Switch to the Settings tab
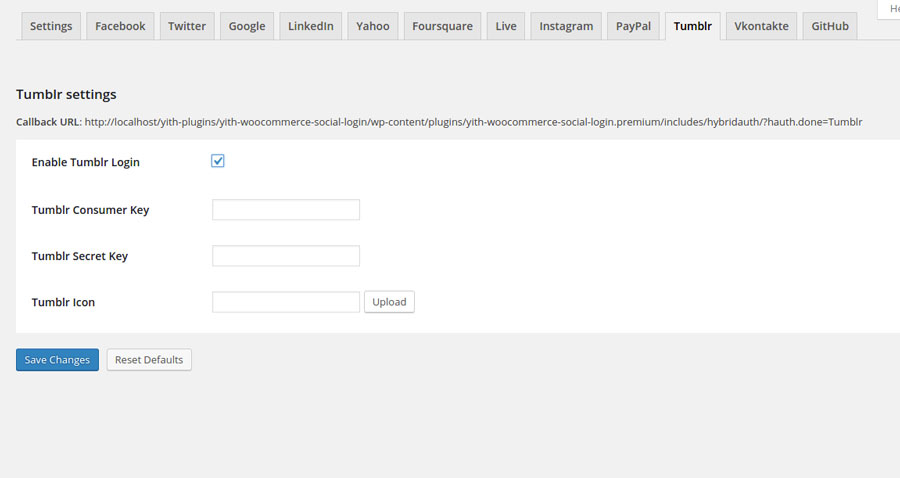 click(x=51, y=26)
